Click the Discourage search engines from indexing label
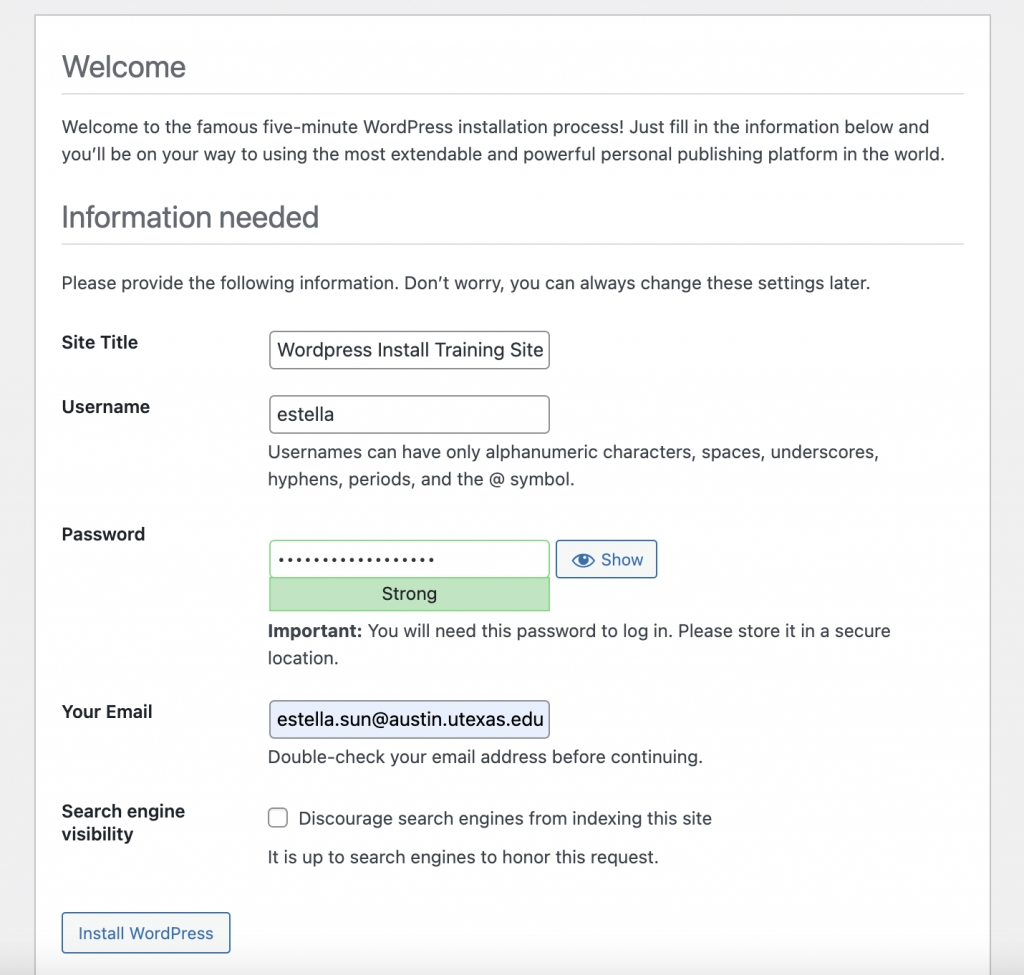 [505, 818]
